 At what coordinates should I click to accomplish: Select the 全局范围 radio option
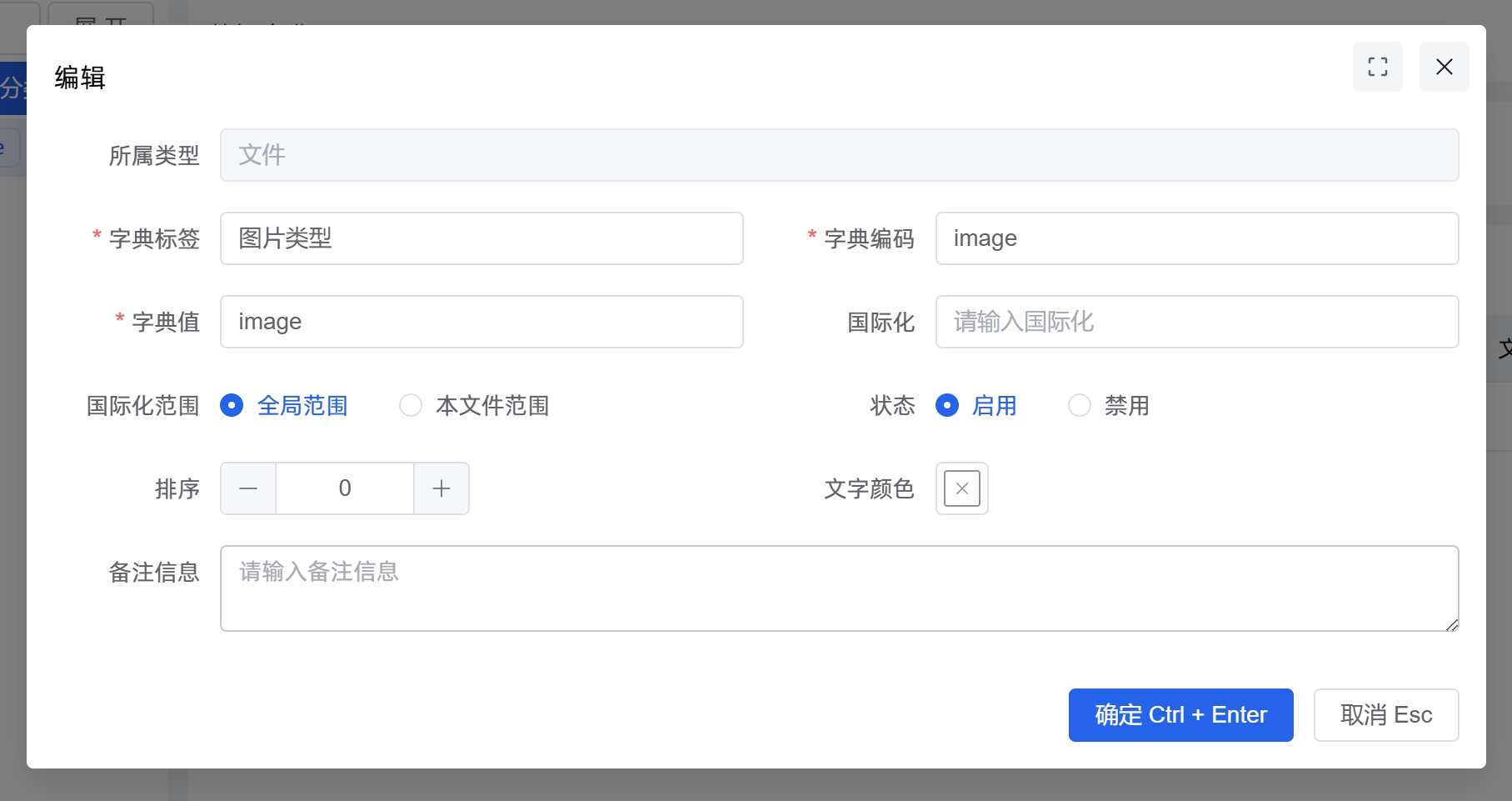point(232,405)
